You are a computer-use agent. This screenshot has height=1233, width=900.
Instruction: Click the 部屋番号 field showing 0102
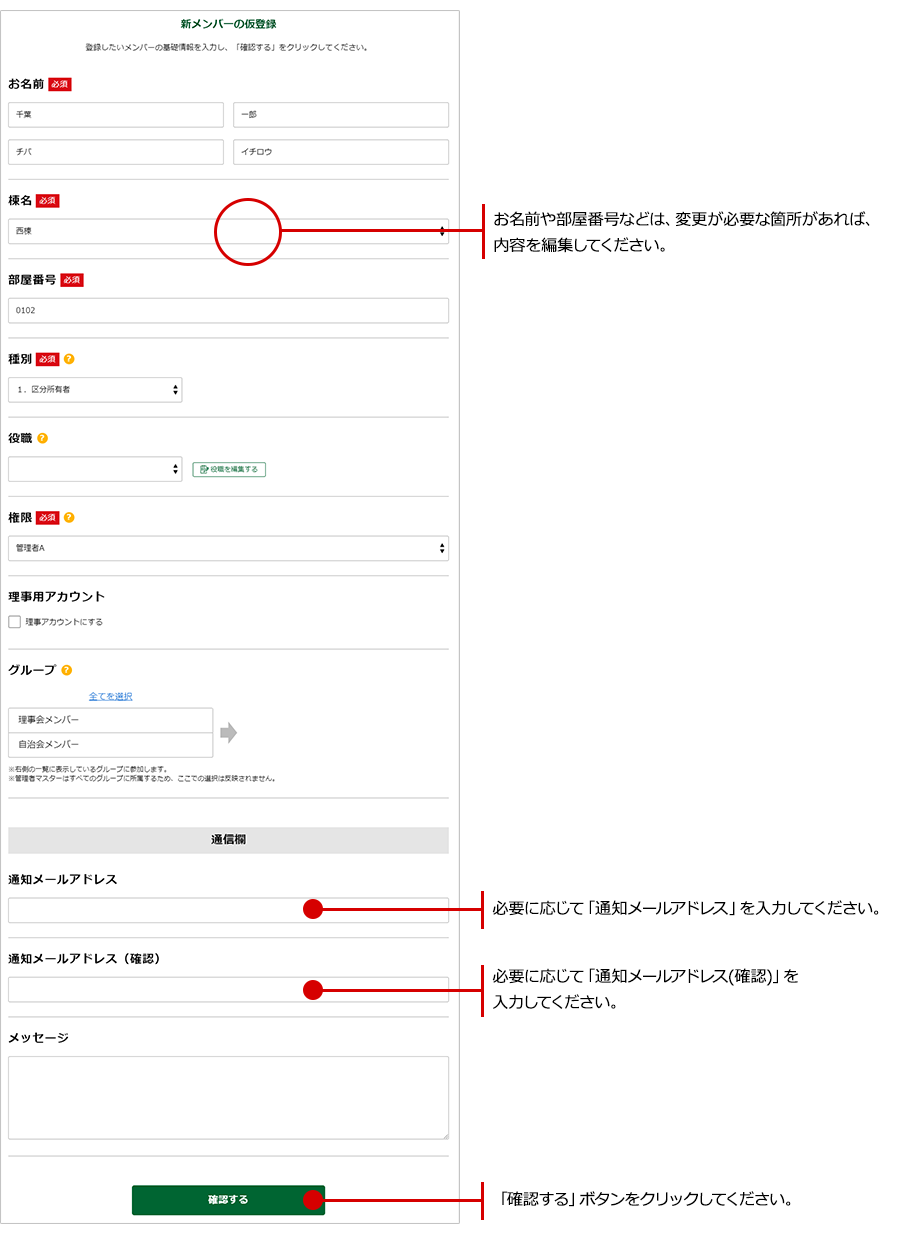(228, 311)
